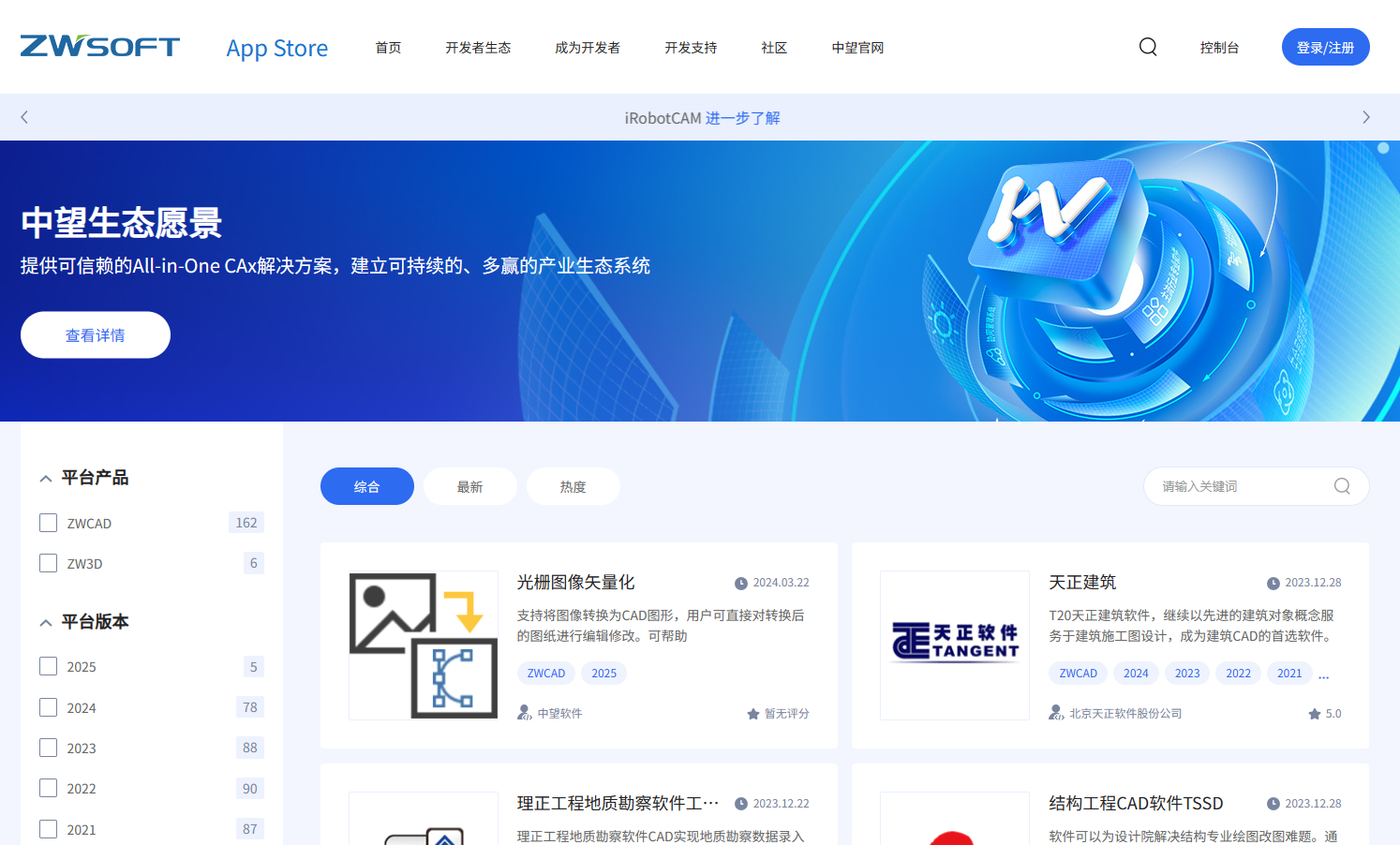Viewport: 1400px width, 845px height.
Task: Open the 成为开发者 menu item
Action: tap(588, 48)
